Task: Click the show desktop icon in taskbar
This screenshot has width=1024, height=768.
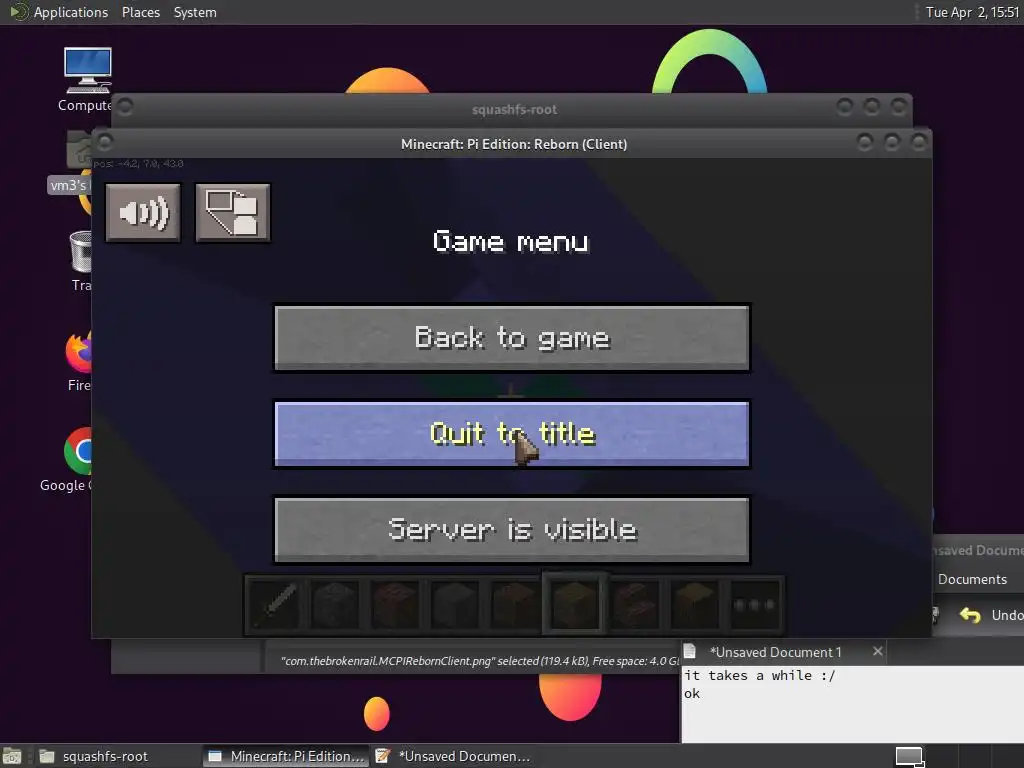Action: tap(12, 756)
